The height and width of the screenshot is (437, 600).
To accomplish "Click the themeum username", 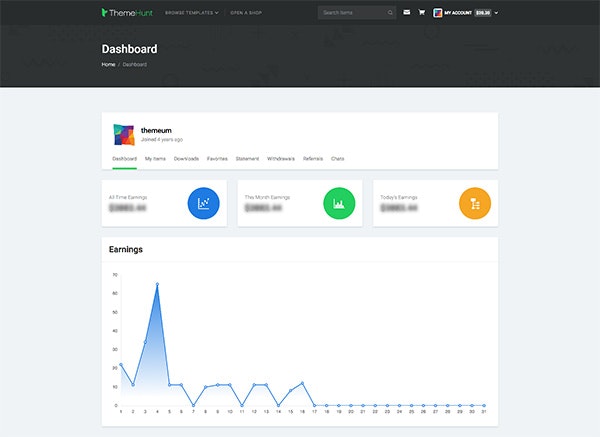I will pos(156,130).
